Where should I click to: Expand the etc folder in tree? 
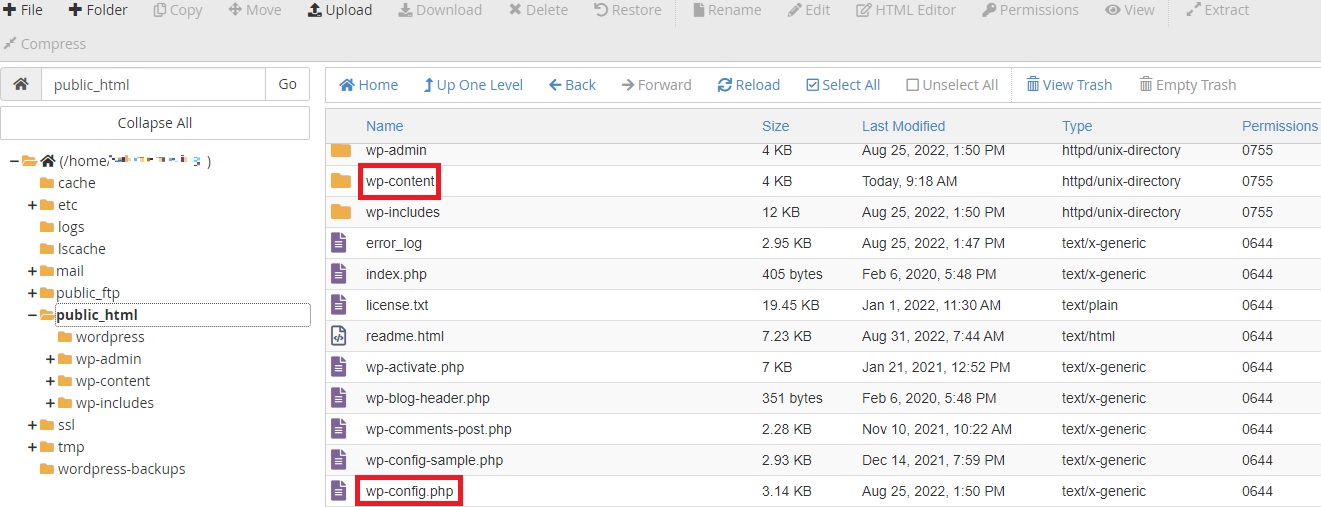(32, 205)
